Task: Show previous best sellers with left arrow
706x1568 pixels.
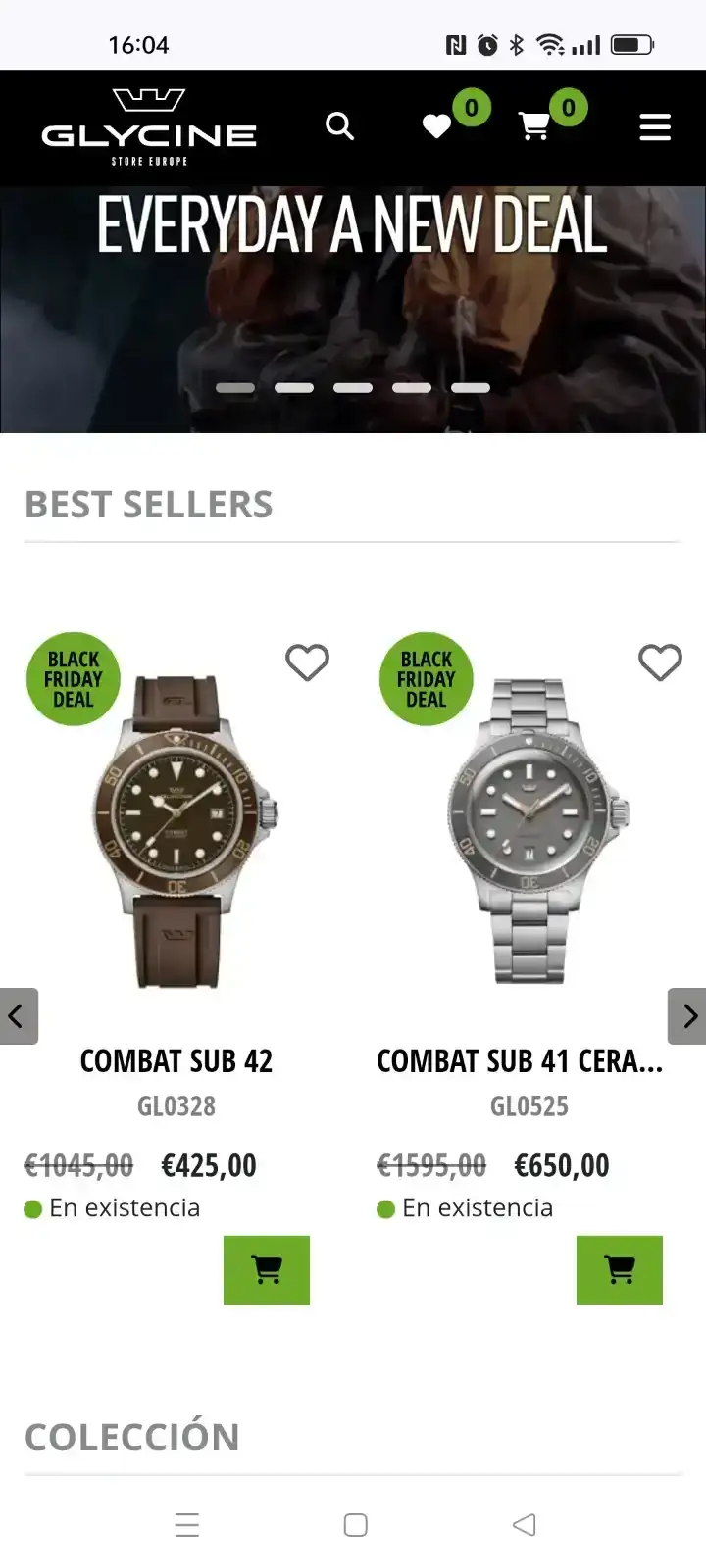Action: pyautogui.click(x=19, y=1016)
